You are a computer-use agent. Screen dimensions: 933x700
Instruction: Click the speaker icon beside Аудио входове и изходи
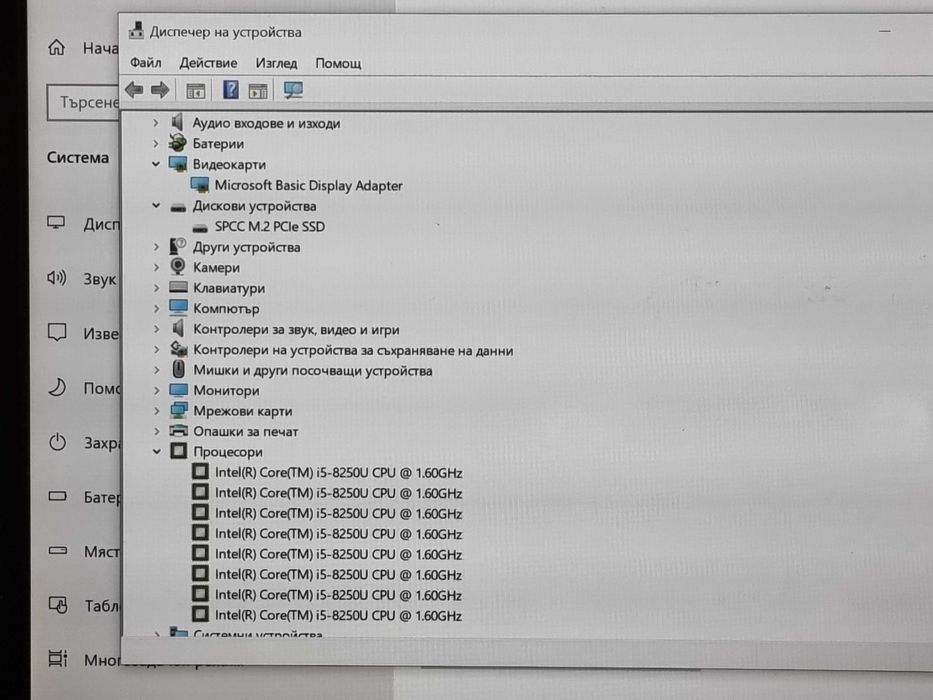(x=177, y=123)
